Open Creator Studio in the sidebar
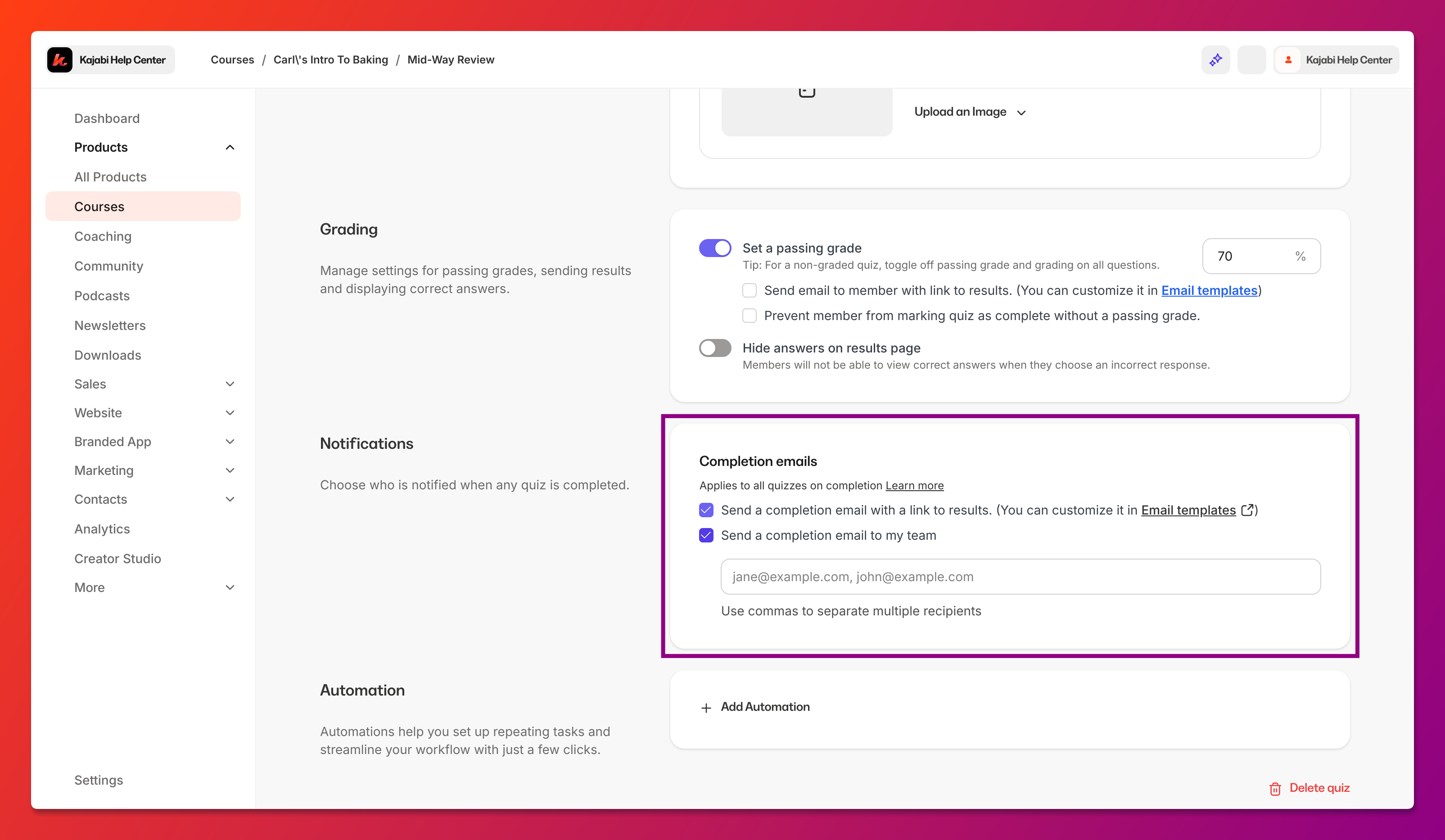This screenshot has height=840, width=1445. pos(117,559)
